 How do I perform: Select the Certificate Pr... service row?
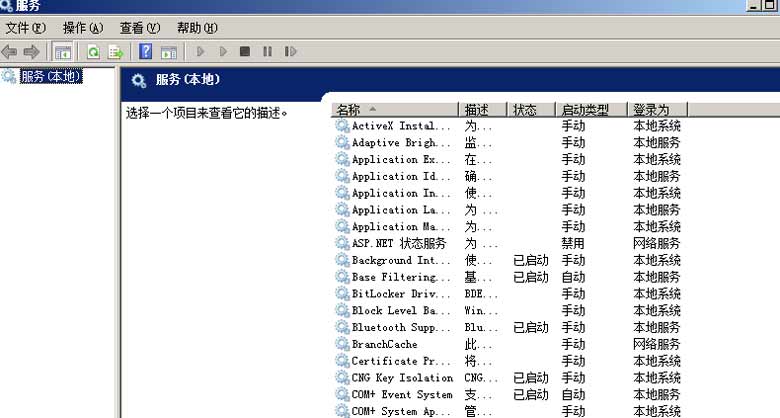tap(508, 361)
